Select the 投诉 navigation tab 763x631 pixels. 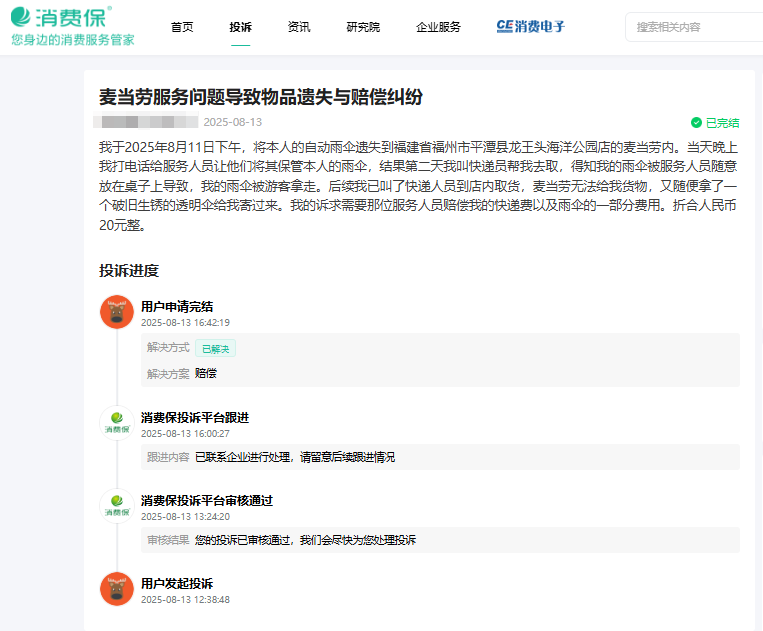point(240,27)
